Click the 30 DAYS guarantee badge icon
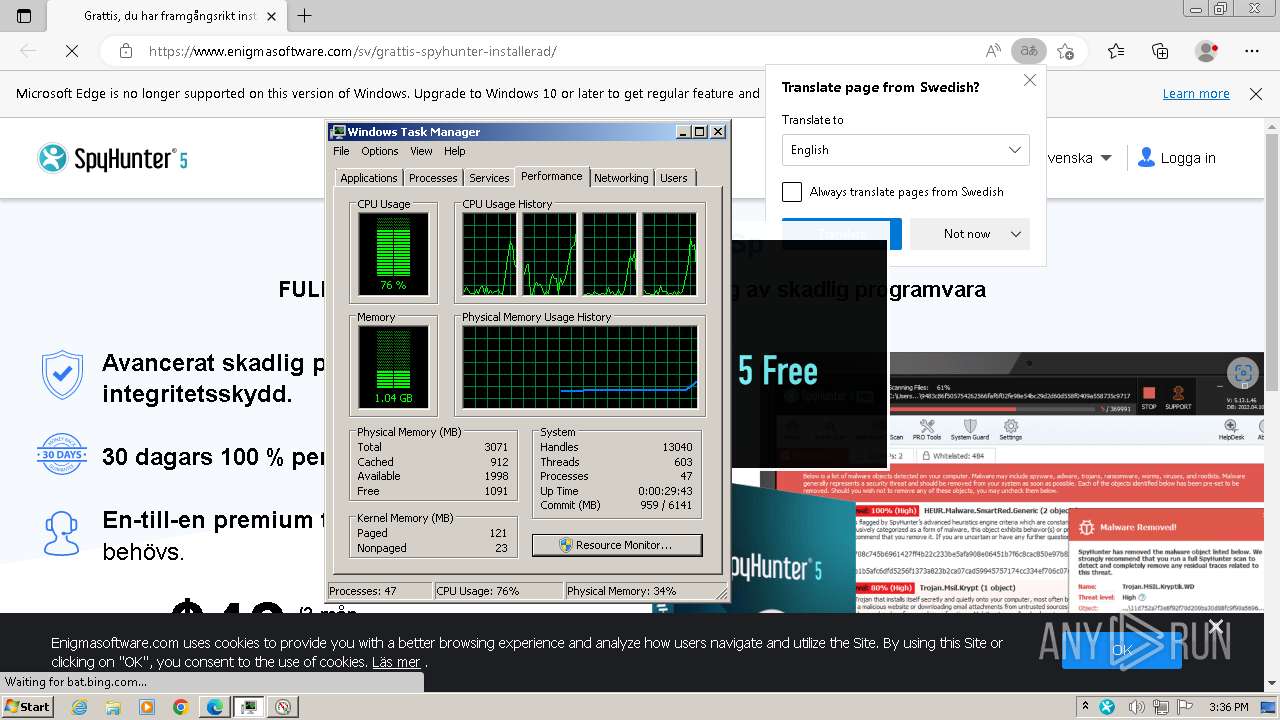Viewport: 1280px width, 720px height. [62, 454]
